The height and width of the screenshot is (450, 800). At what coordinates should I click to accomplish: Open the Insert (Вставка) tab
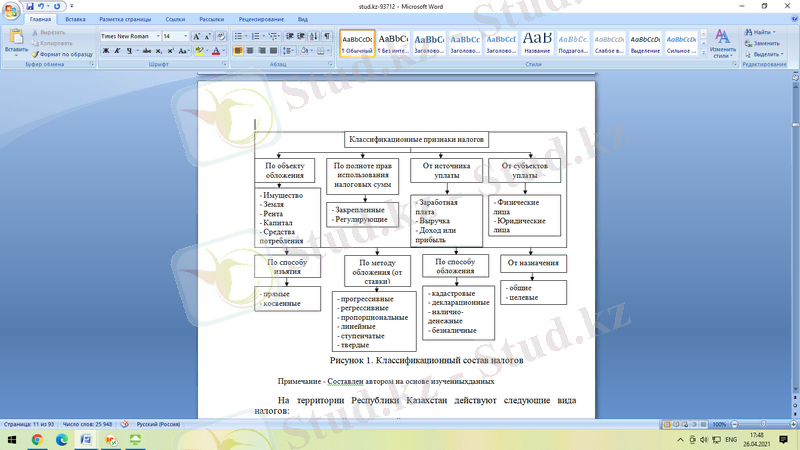[x=75, y=19]
